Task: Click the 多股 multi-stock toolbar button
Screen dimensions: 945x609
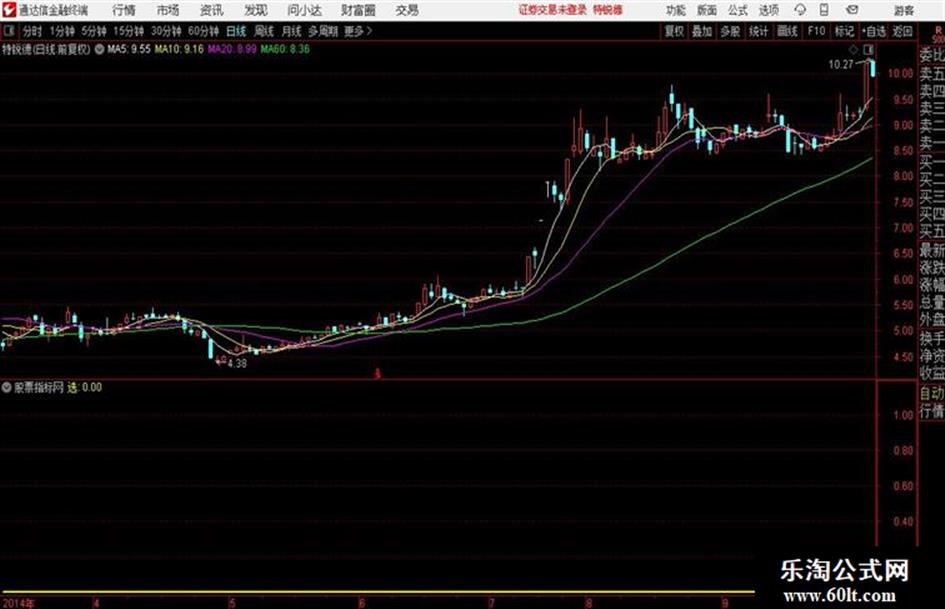Action: pos(730,31)
